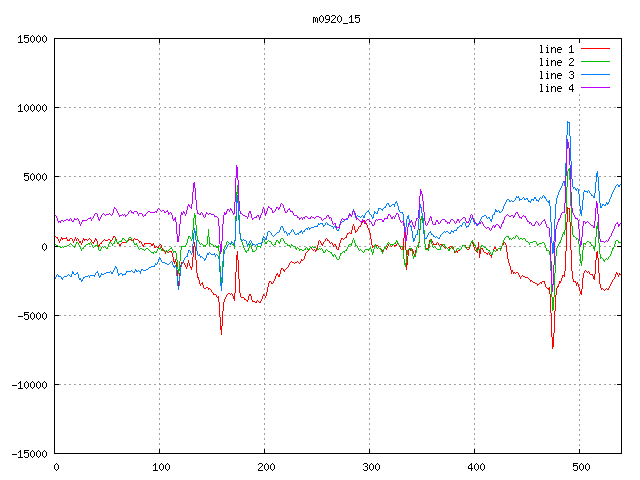This screenshot has width=640, height=480.
Task: Select the "line 4" legend label
Action: pyautogui.click(x=556, y=88)
